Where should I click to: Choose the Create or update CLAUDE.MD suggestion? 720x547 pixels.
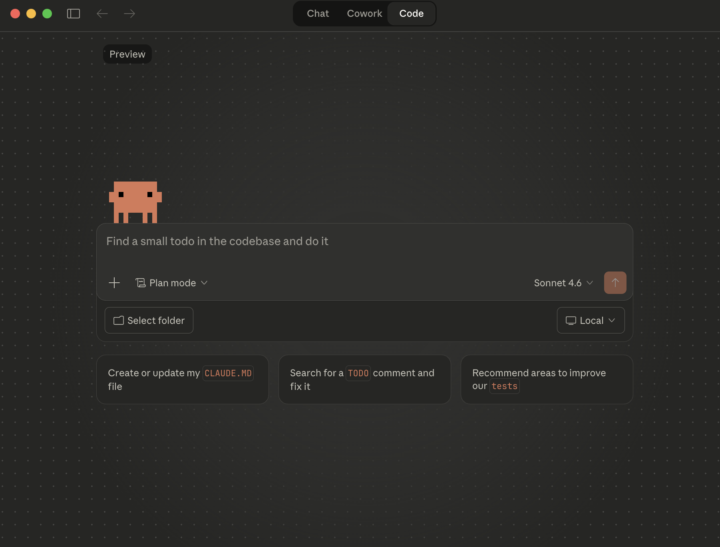coord(182,379)
